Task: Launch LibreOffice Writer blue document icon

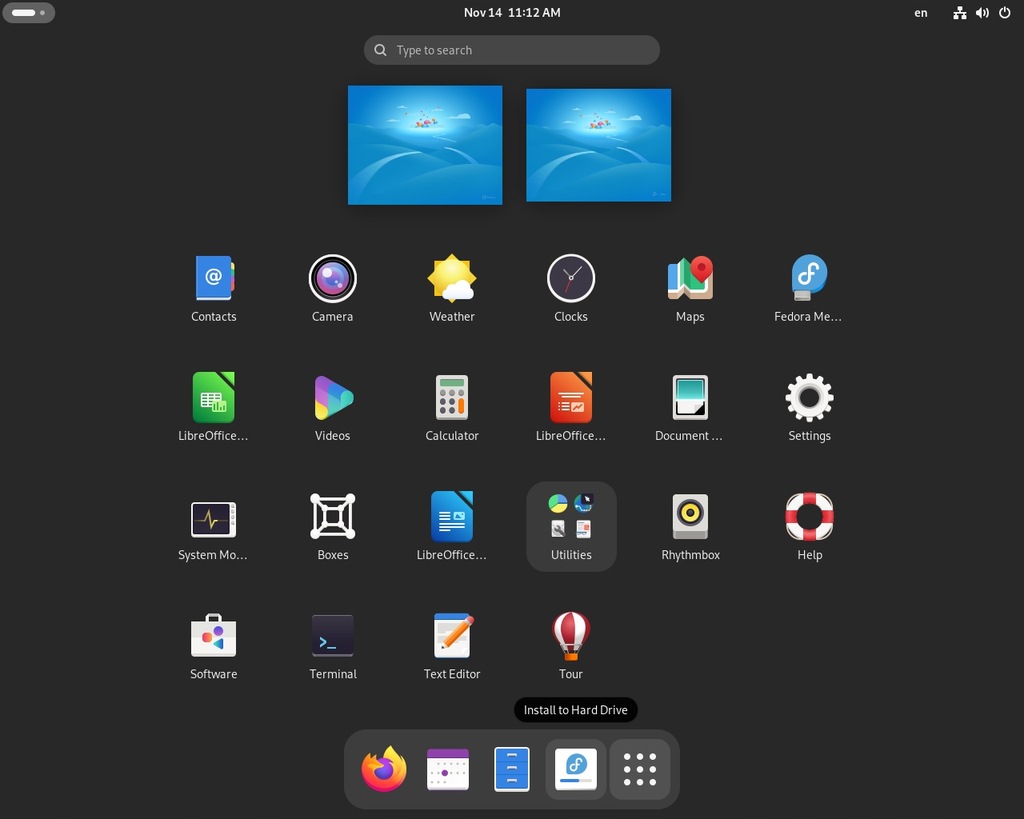Action: (452, 516)
